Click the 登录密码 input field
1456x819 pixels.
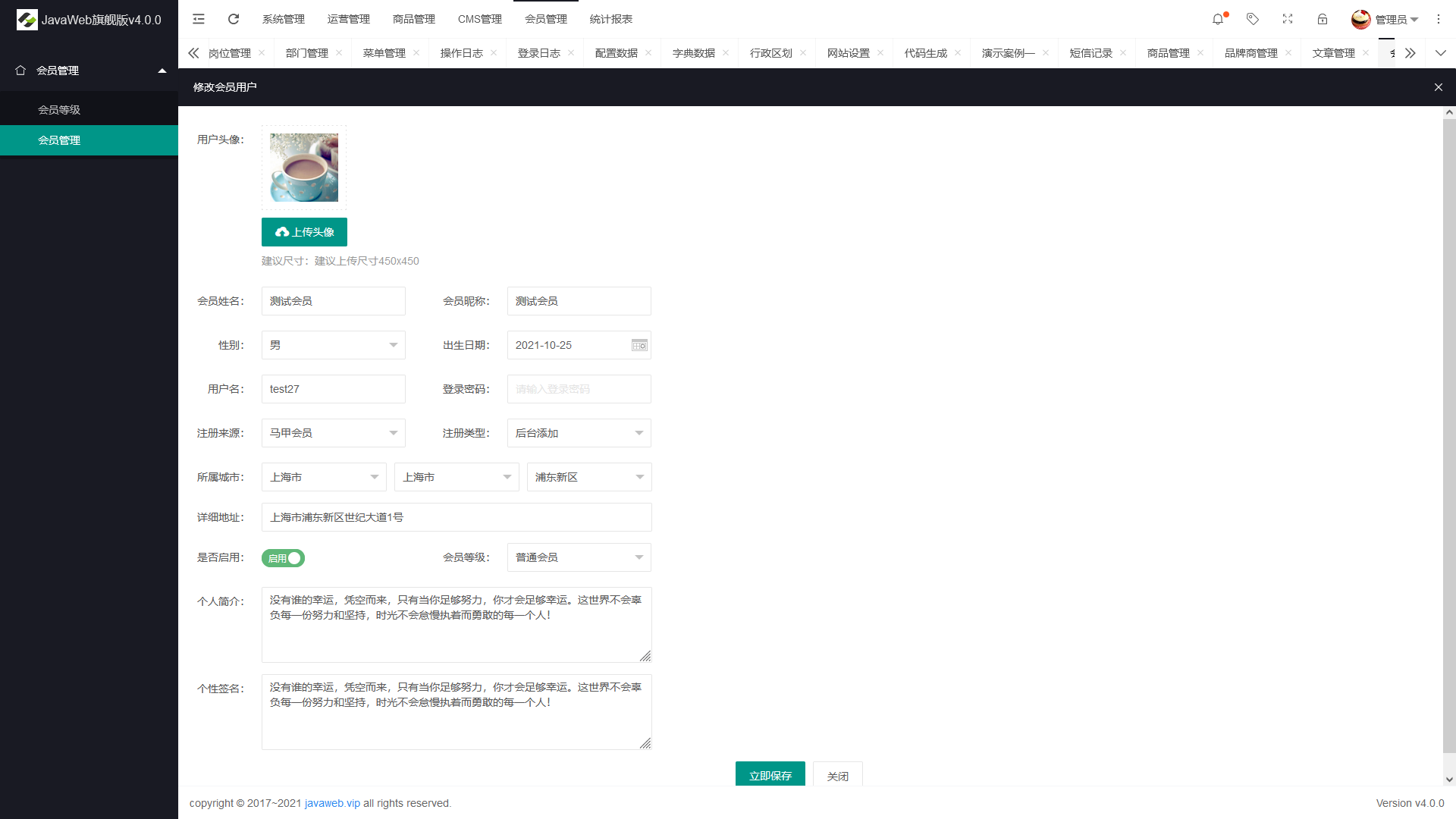coord(579,389)
